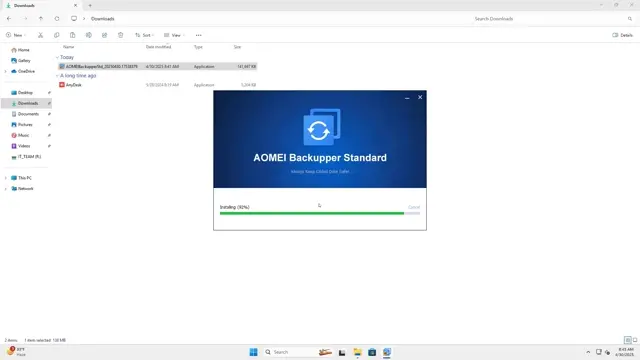Open Microsoft Store from the taskbar
This screenshot has width=640, height=360.
372,352
